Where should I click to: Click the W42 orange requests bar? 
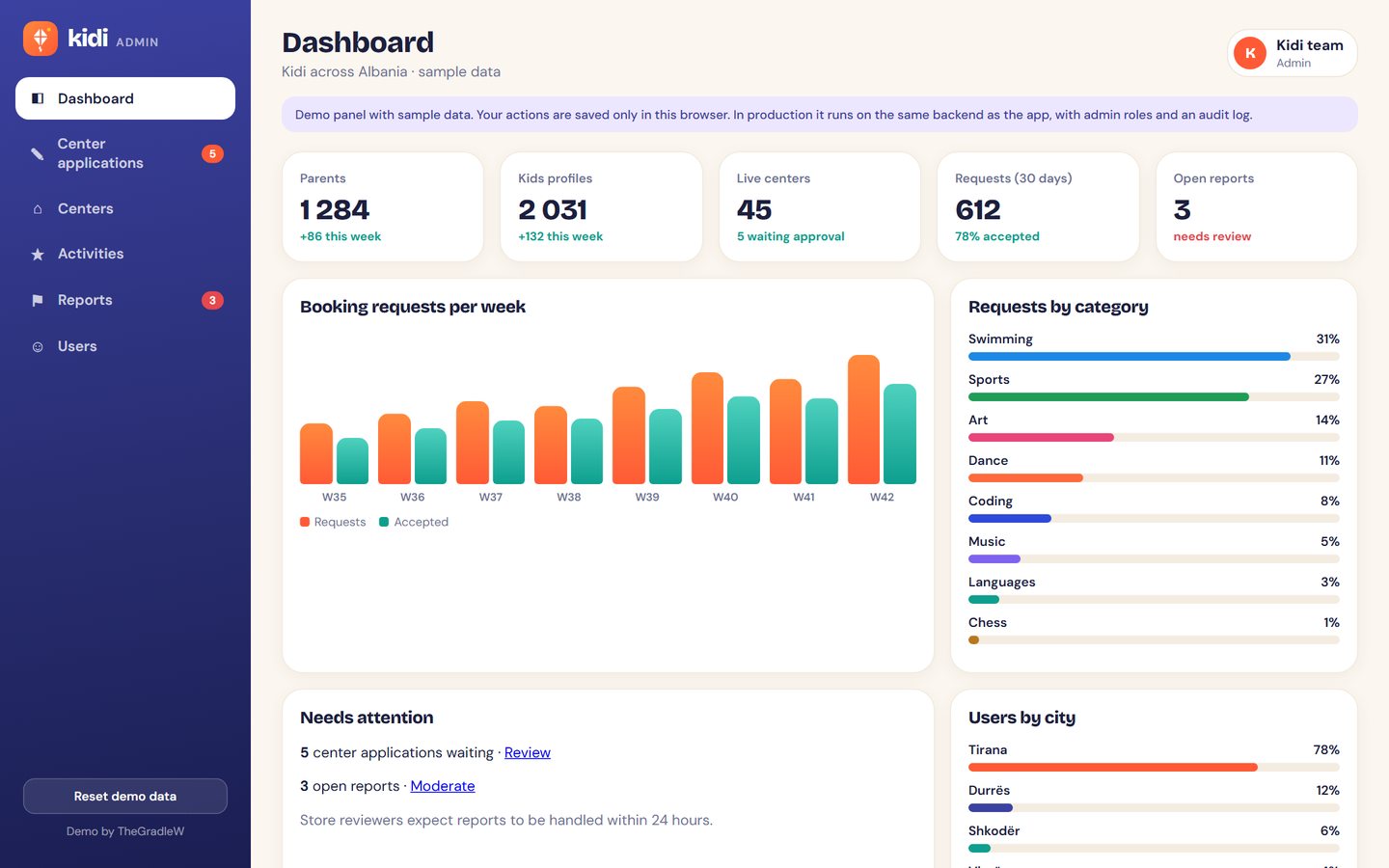(x=863, y=420)
